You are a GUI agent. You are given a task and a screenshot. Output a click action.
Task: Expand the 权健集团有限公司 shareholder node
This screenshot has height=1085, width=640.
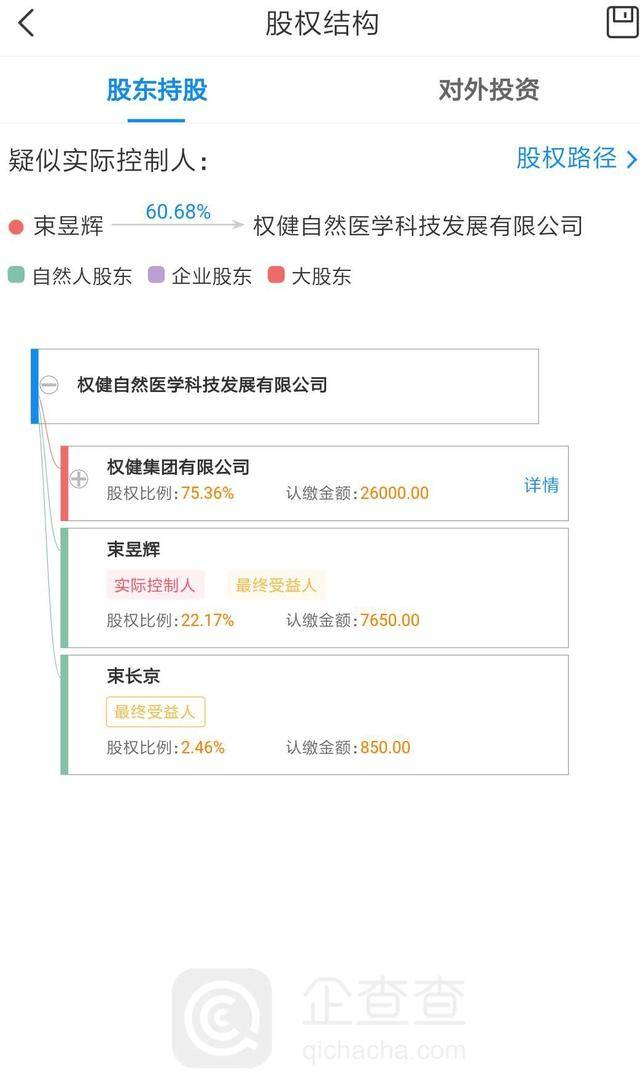tap(78, 477)
